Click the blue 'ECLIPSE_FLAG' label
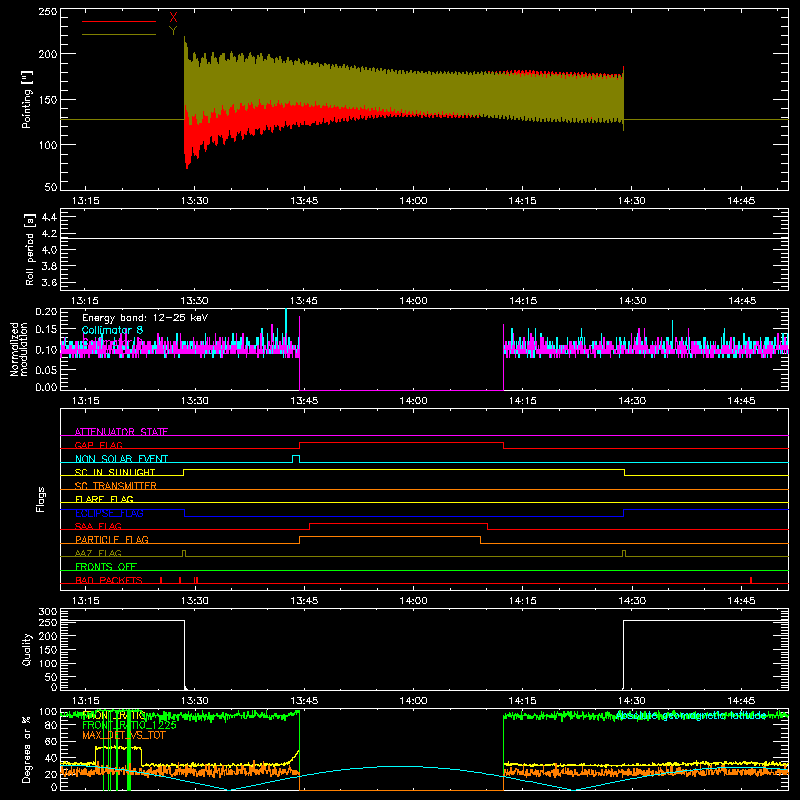Screen dimensions: 800x800 [x=109, y=513]
